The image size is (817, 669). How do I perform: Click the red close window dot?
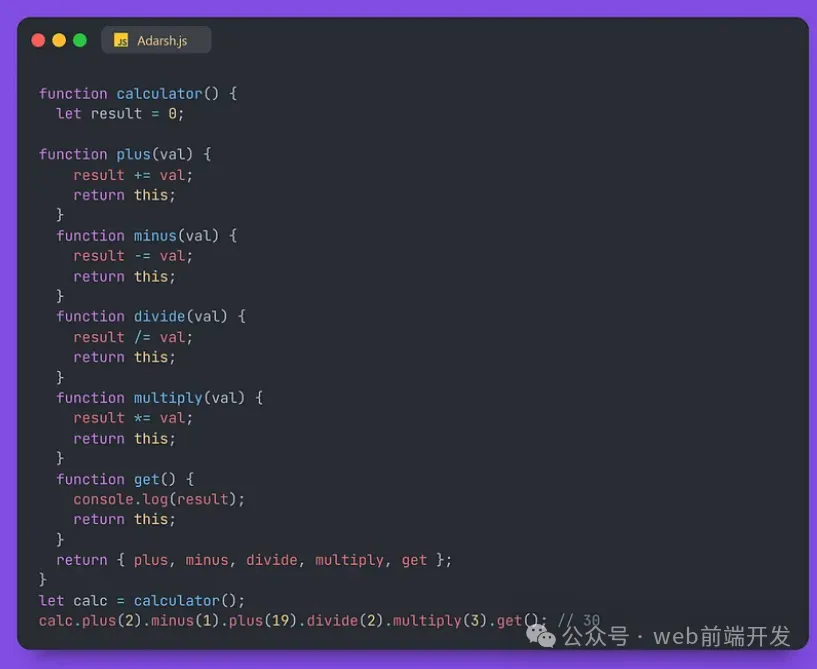(x=38, y=40)
